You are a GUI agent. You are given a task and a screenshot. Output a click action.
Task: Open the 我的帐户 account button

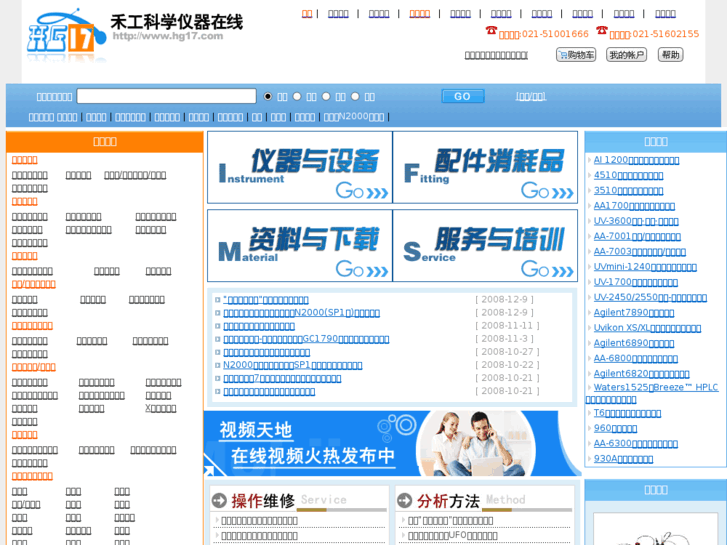[626, 55]
